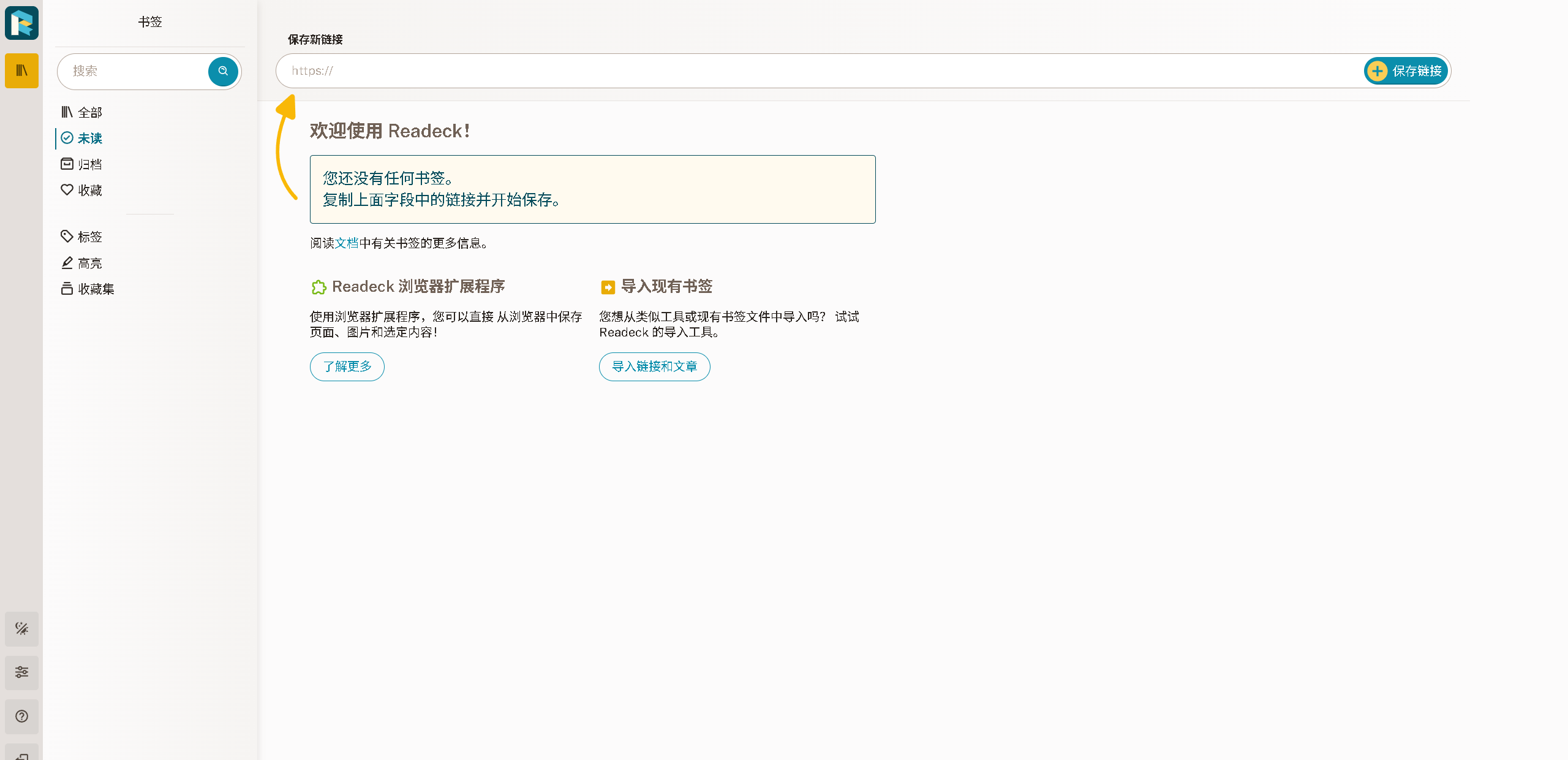Image resolution: width=1568 pixels, height=760 pixels.
Task: Focus the https:// new link field
Action: click(815, 71)
